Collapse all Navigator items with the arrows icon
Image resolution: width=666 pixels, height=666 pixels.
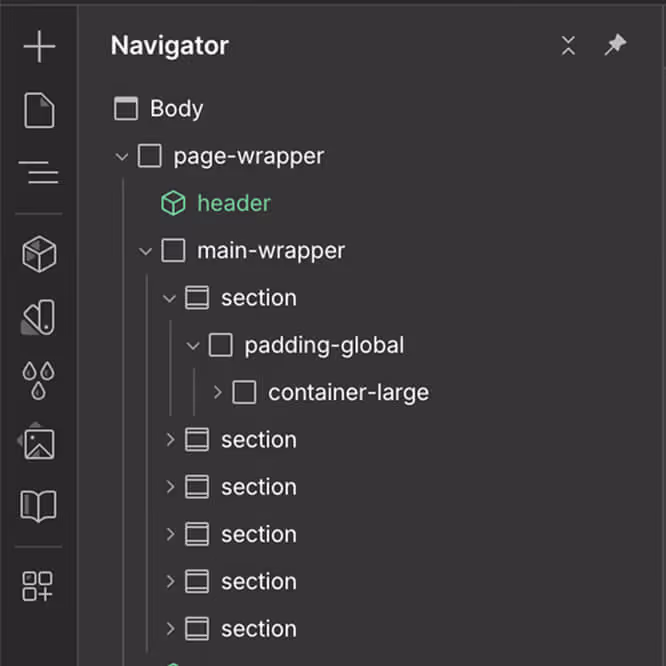pyautogui.click(x=568, y=45)
